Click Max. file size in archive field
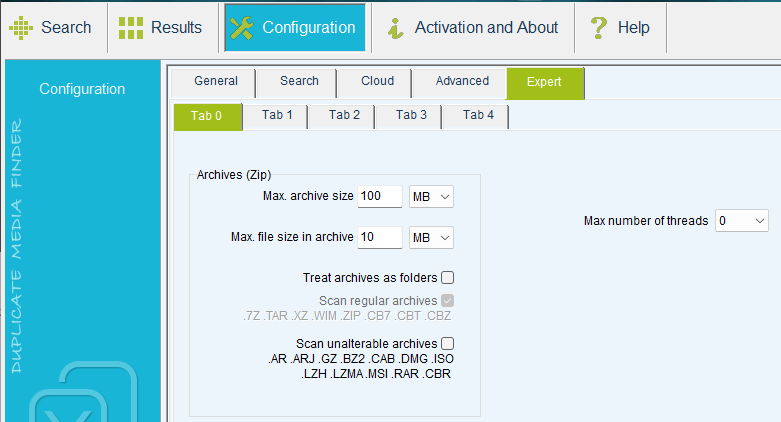781x422 pixels. [x=380, y=237]
